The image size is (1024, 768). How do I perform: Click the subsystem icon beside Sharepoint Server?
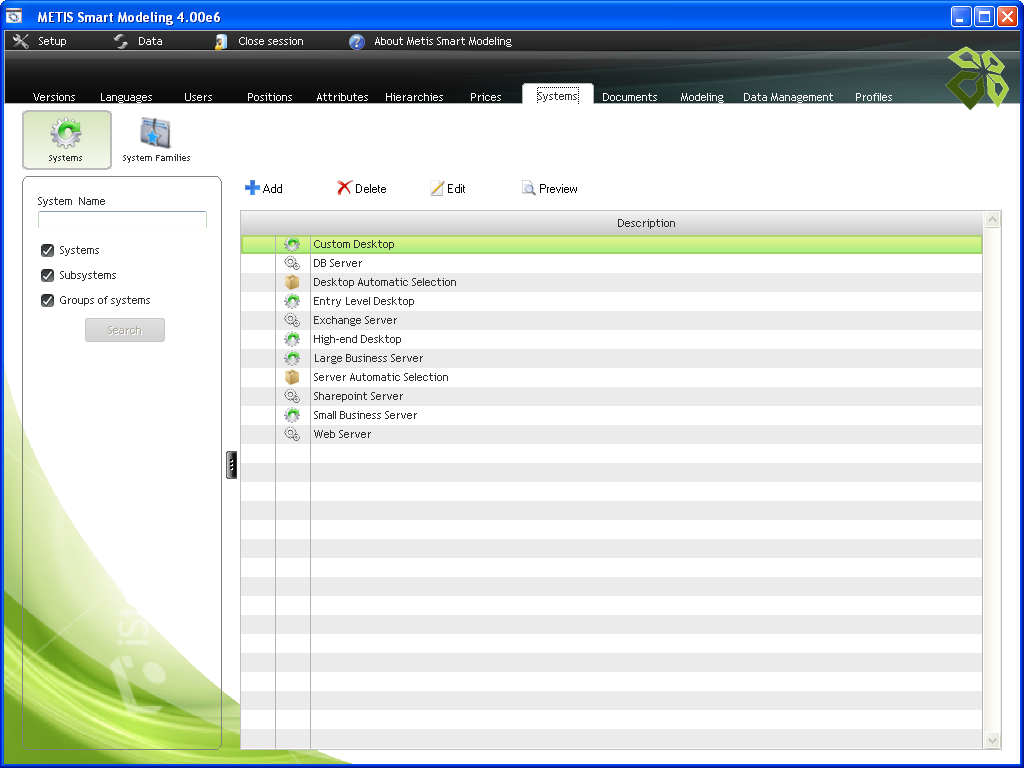tap(292, 396)
